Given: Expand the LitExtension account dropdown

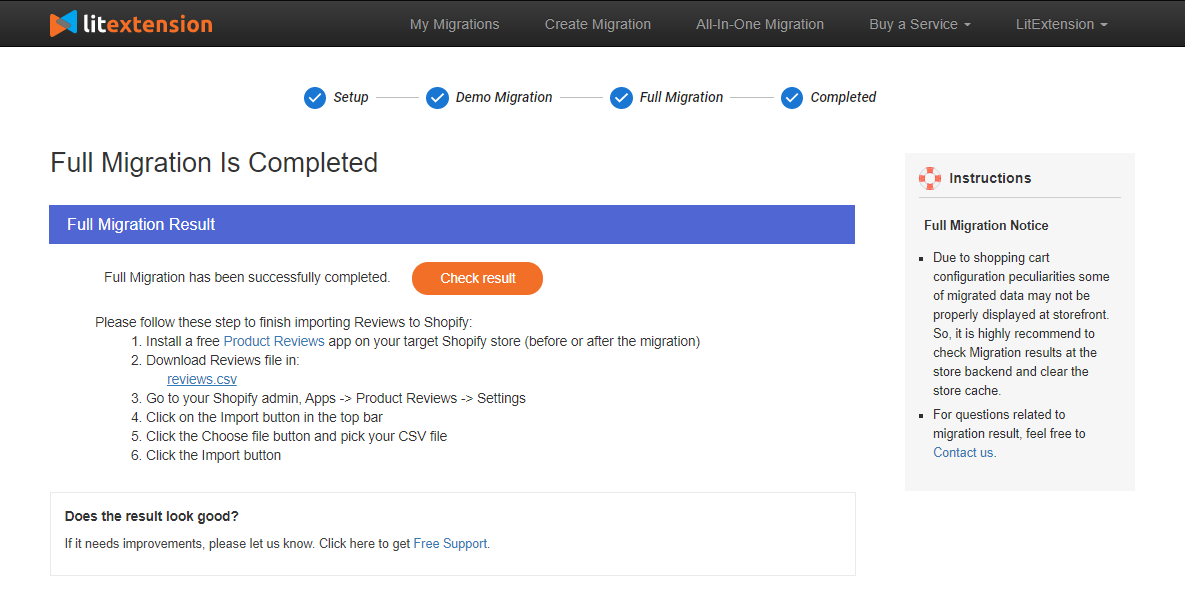Looking at the screenshot, I should click(1061, 24).
